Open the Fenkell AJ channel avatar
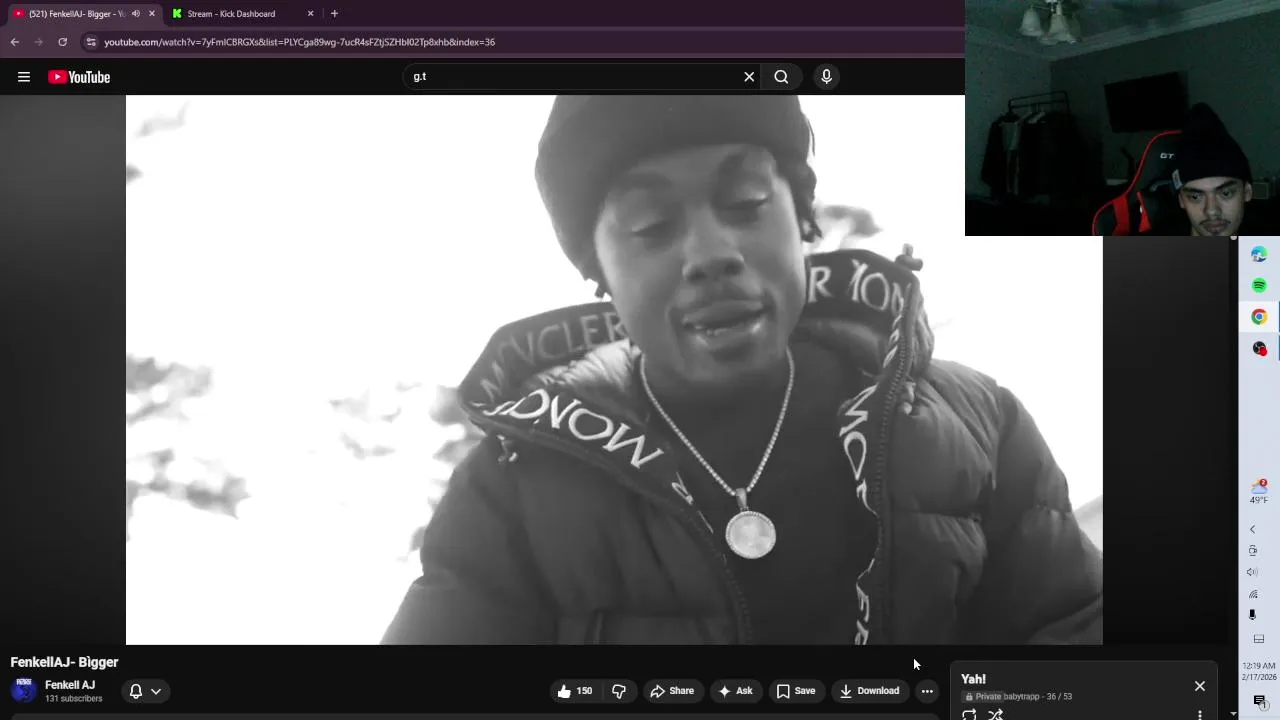The height and width of the screenshot is (720, 1280). click(23, 690)
